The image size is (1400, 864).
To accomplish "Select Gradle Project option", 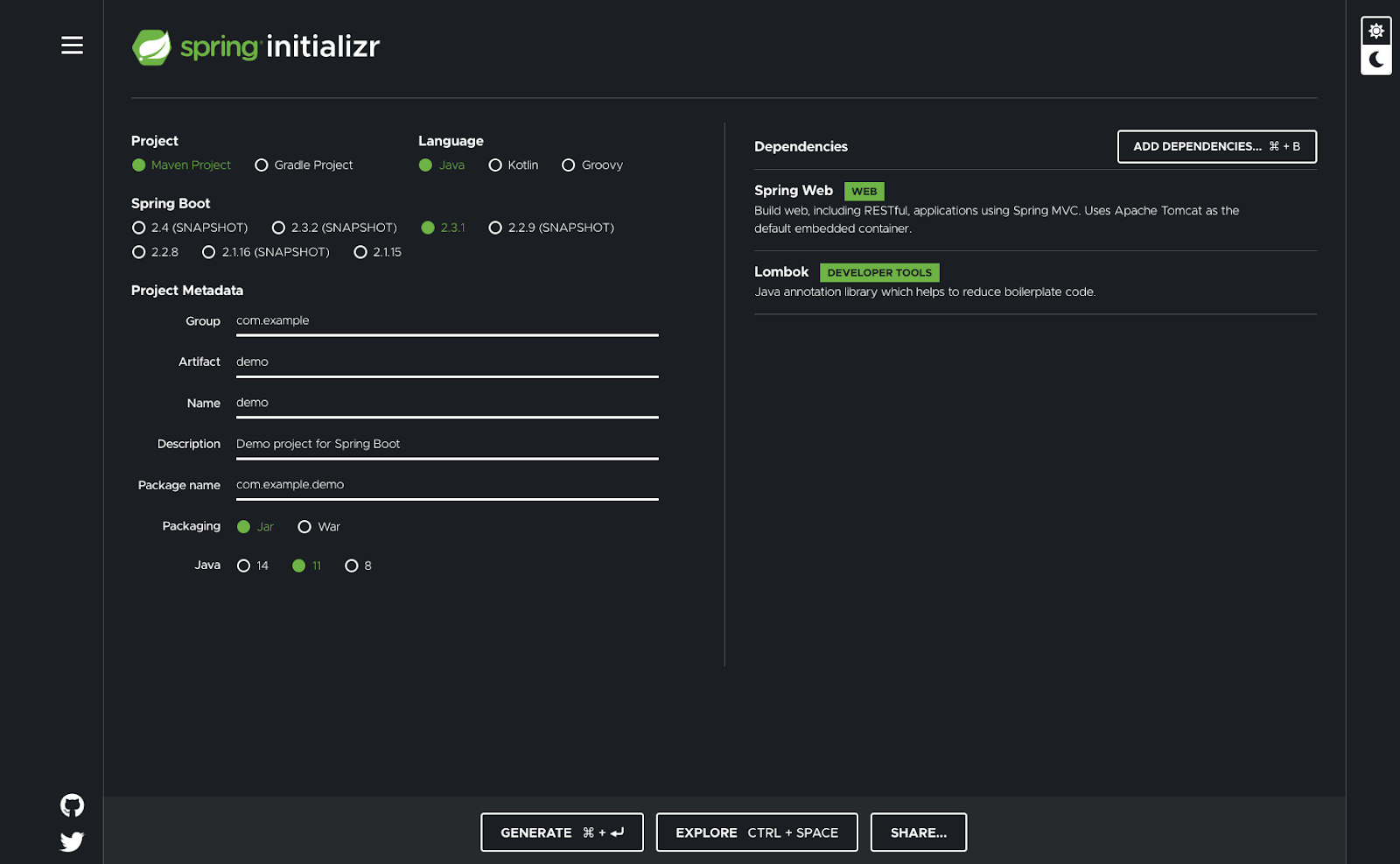I will 304,165.
